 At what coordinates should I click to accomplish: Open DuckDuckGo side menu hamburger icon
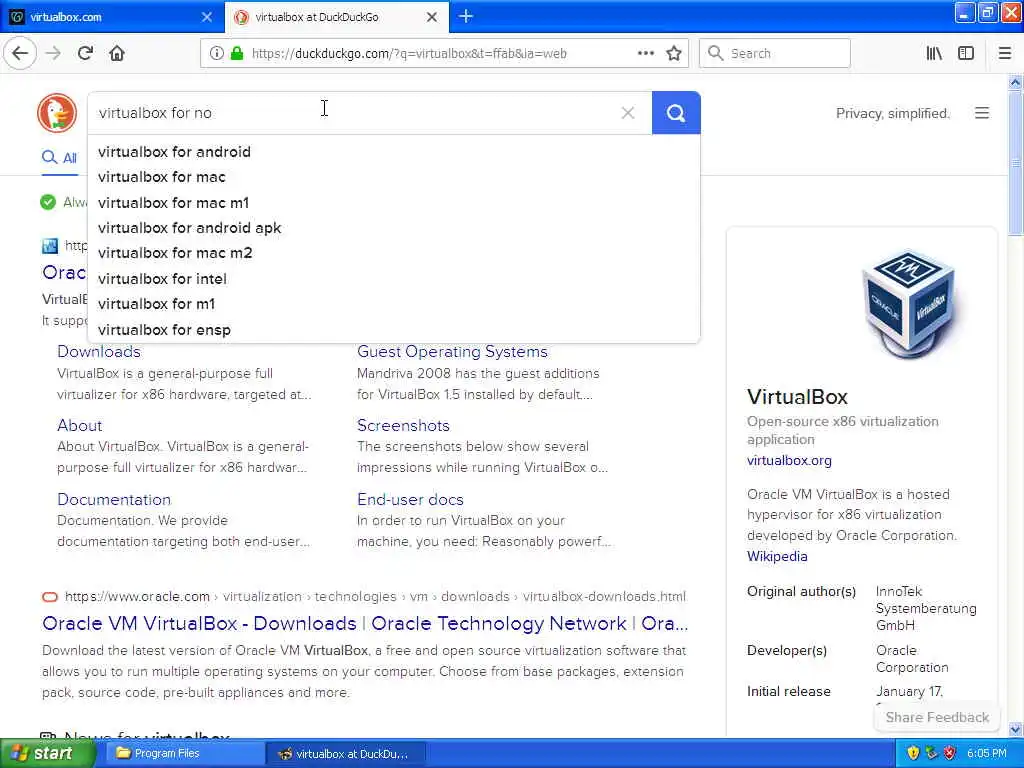982,113
